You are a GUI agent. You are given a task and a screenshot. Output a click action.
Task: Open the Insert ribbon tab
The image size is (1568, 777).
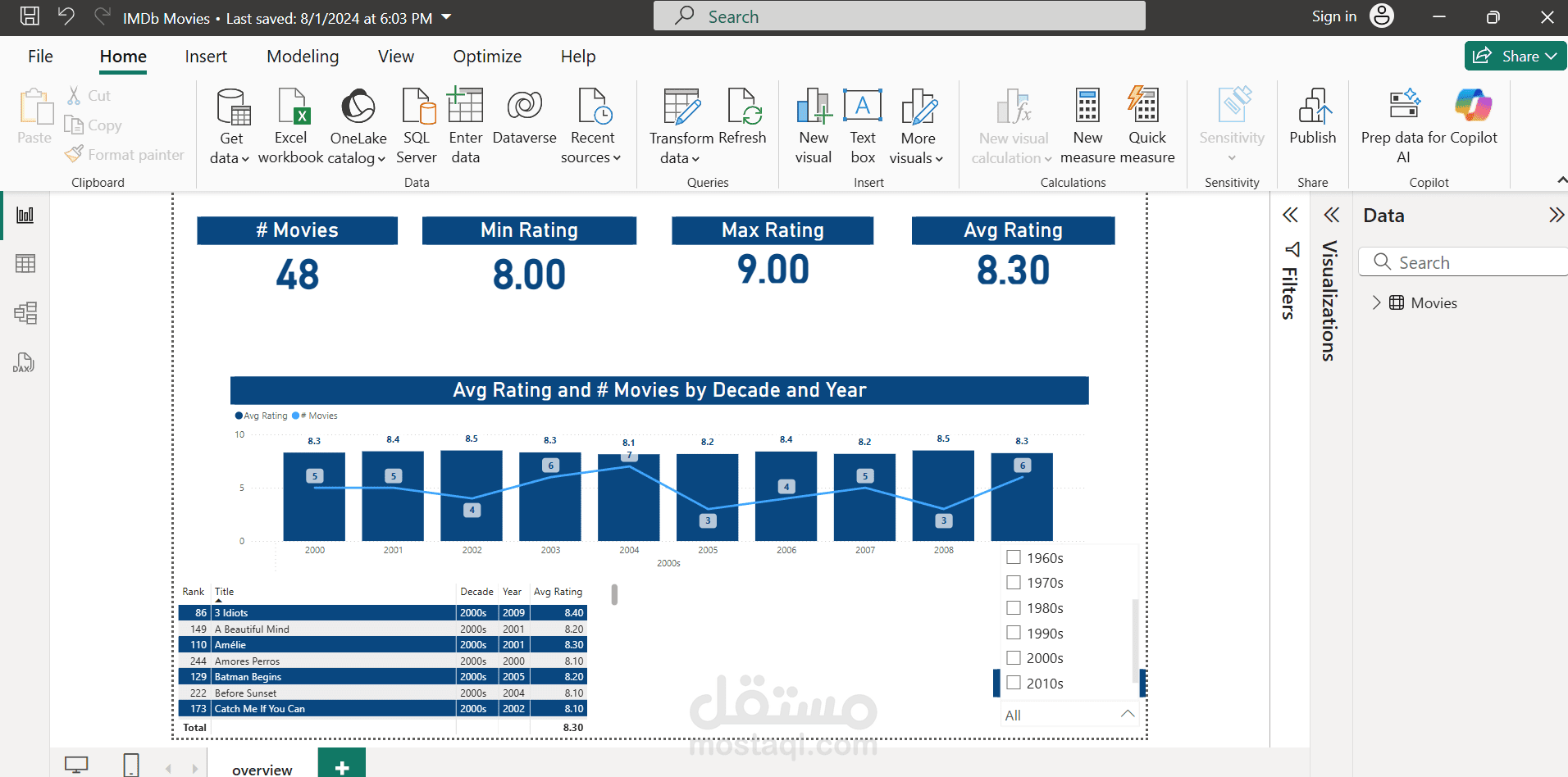click(x=206, y=56)
